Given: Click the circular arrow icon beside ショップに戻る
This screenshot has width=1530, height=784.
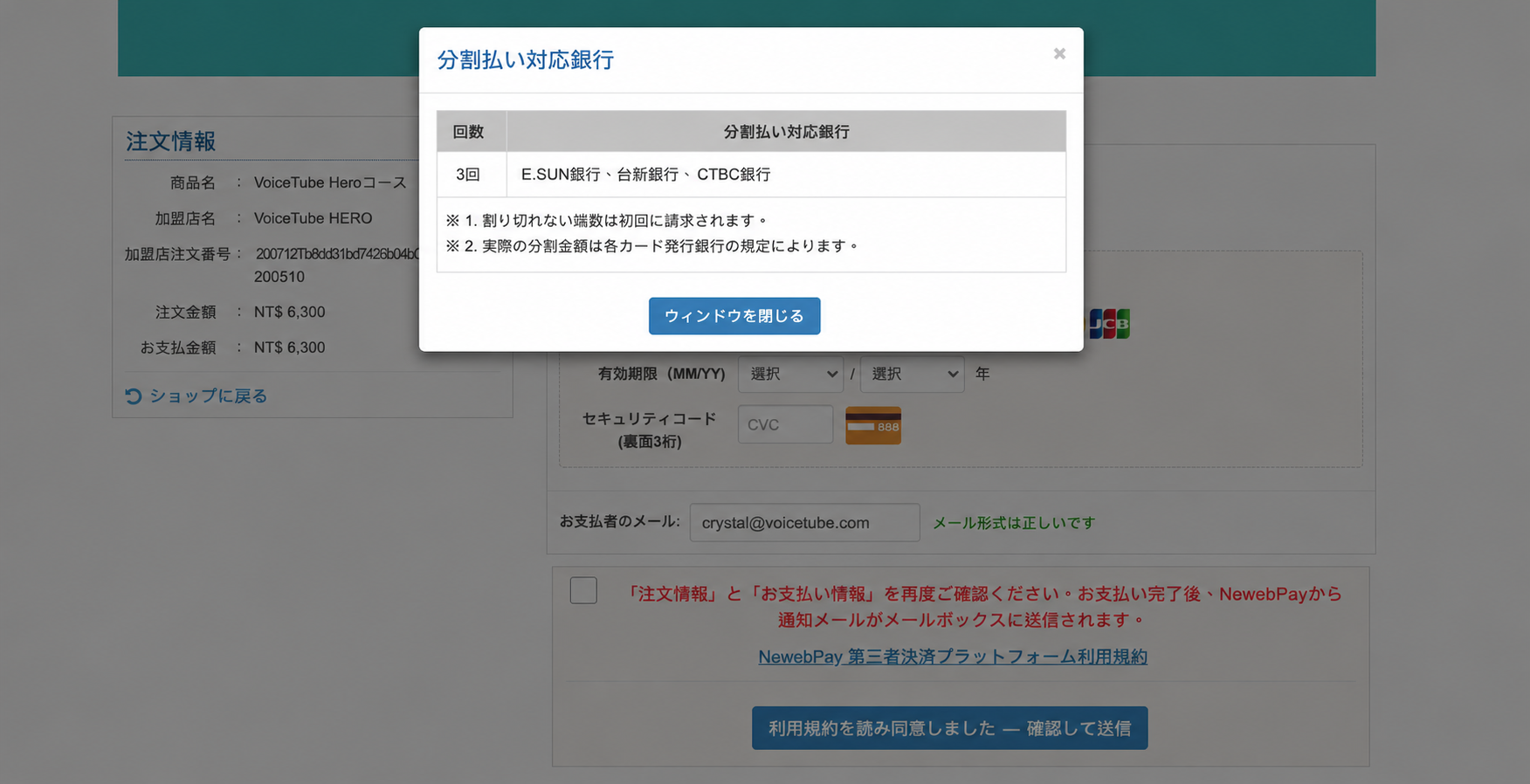Looking at the screenshot, I should [x=134, y=396].
